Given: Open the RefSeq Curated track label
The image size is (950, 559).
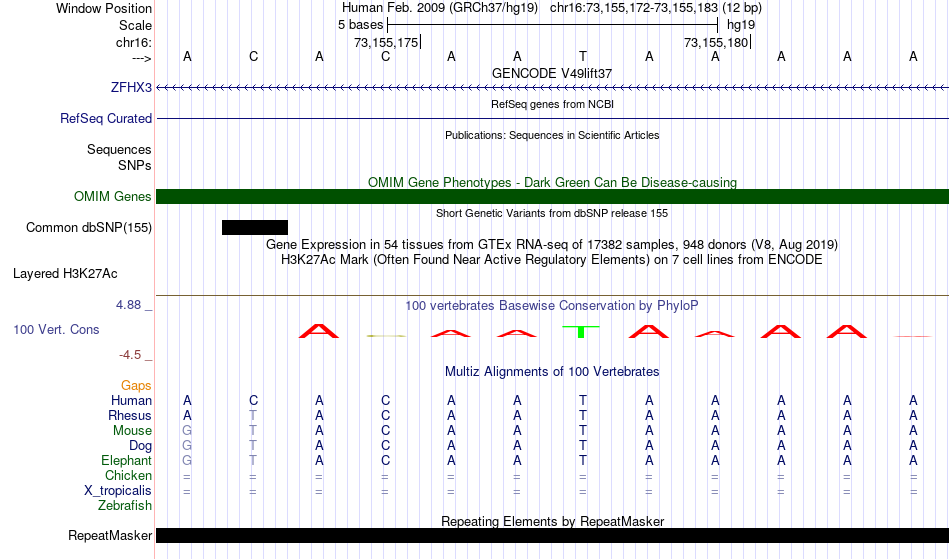Looking at the screenshot, I should click(x=106, y=119).
